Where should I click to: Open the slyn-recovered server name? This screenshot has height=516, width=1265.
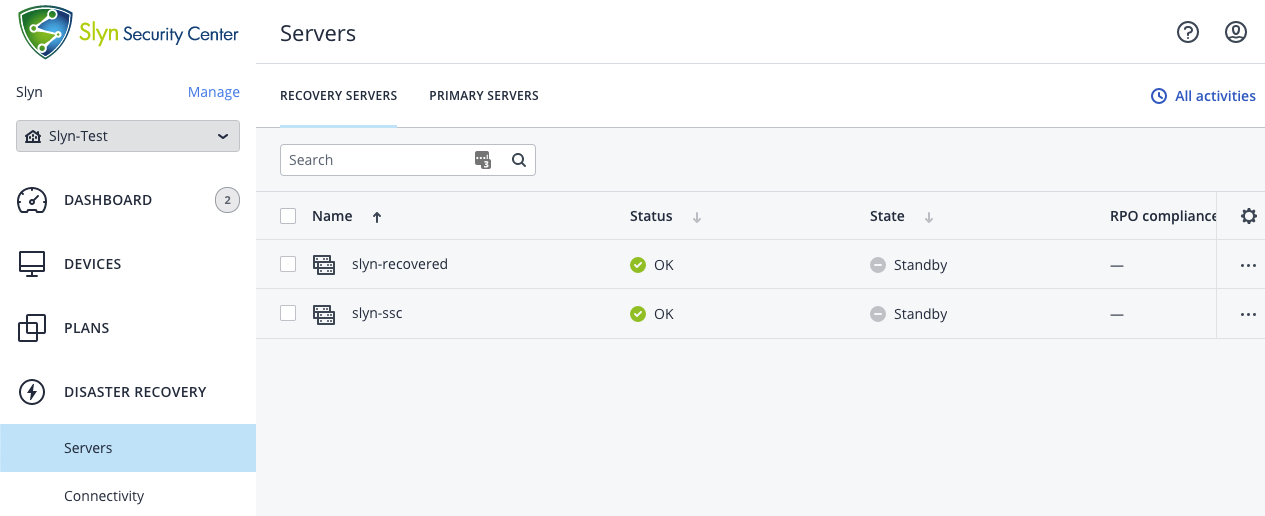tap(400, 264)
